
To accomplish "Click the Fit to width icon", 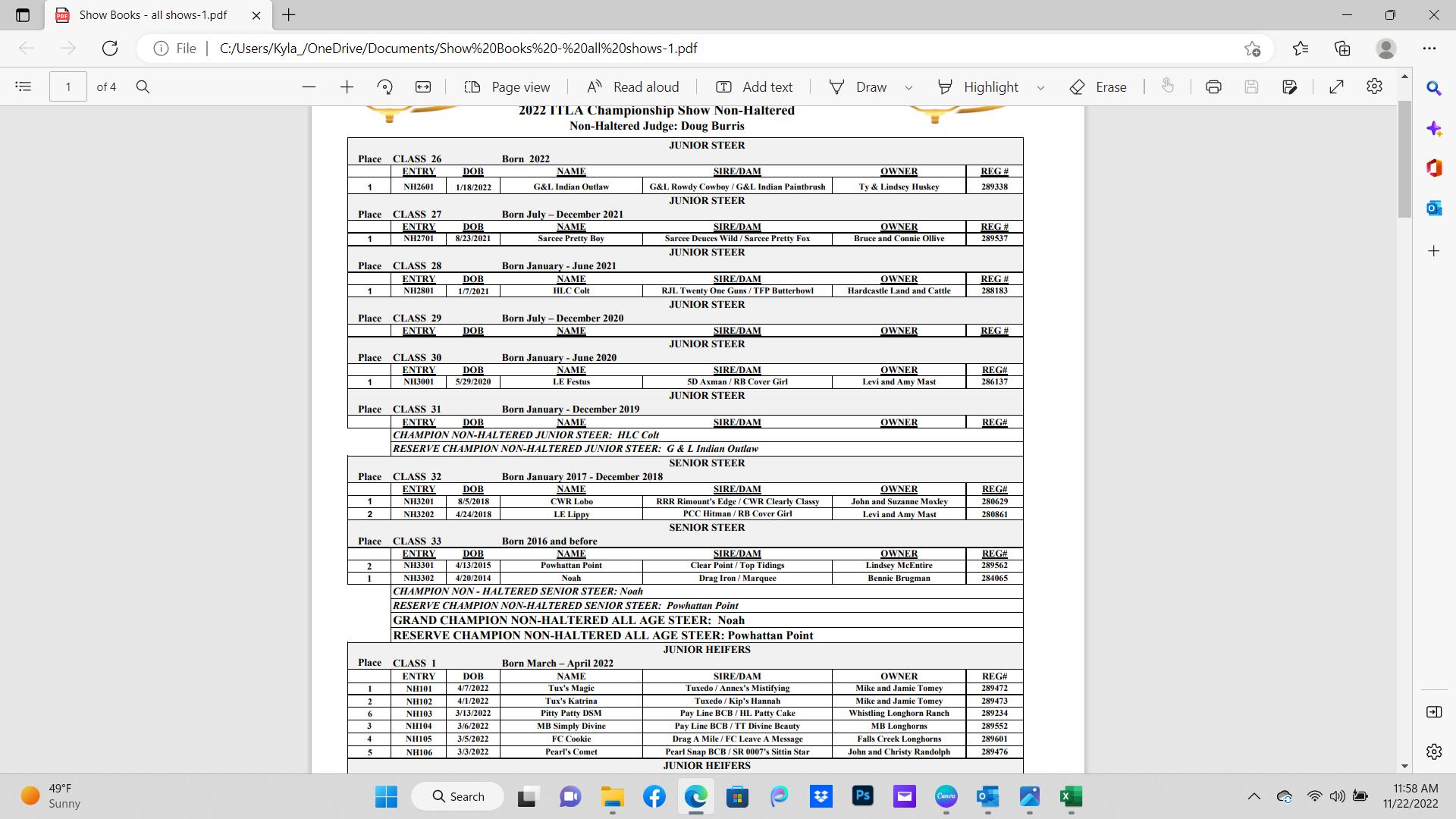I will [x=423, y=87].
